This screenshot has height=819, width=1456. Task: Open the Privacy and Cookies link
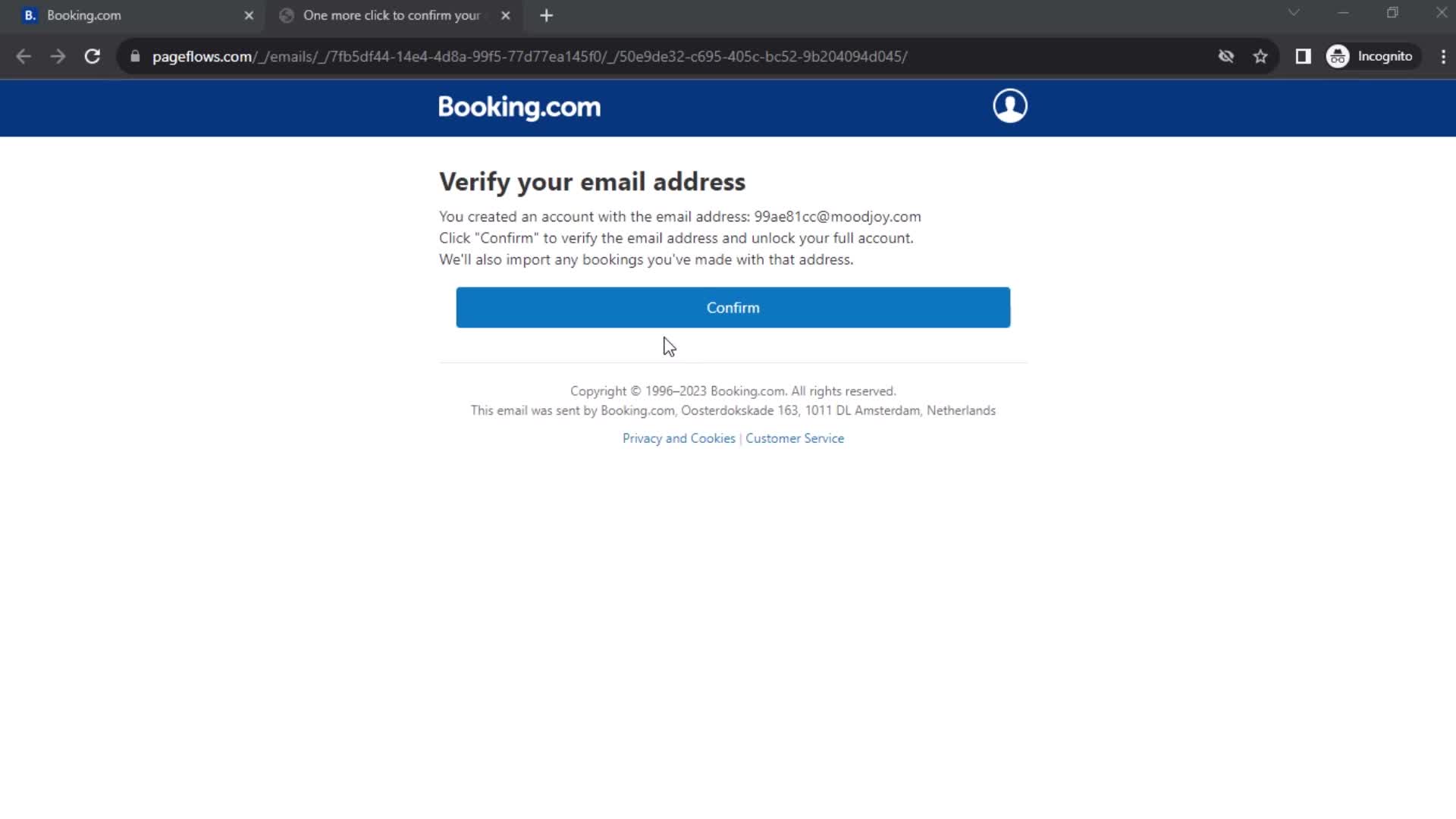(679, 438)
